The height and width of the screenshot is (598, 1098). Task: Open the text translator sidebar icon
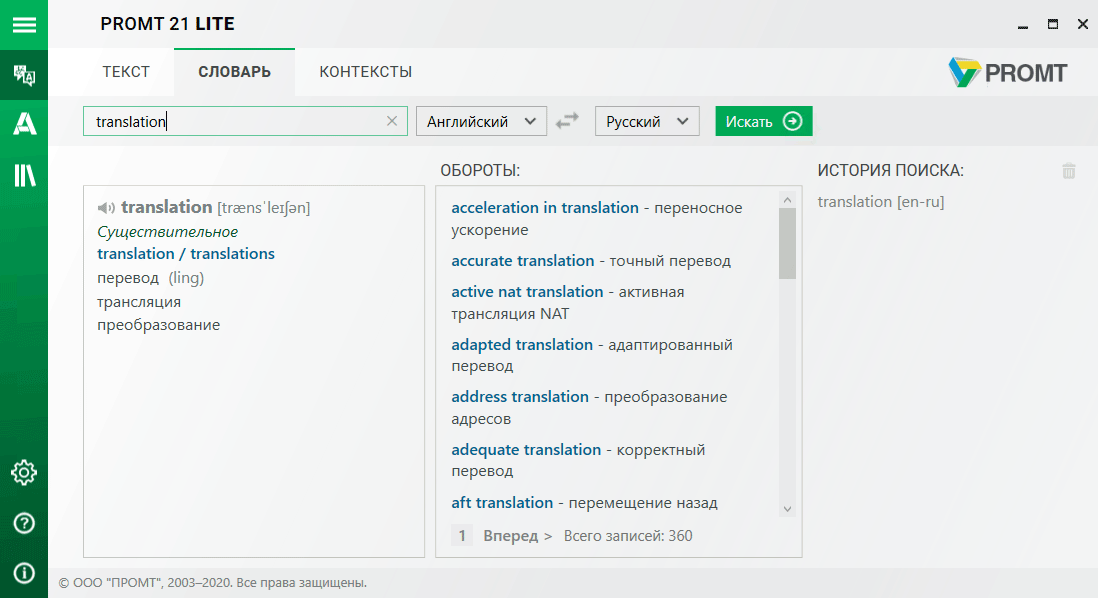click(24, 75)
